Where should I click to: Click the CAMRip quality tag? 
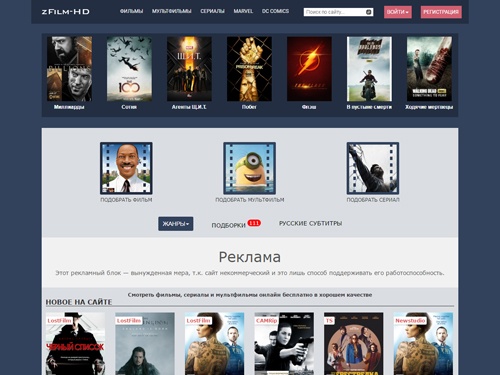pos(267,321)
